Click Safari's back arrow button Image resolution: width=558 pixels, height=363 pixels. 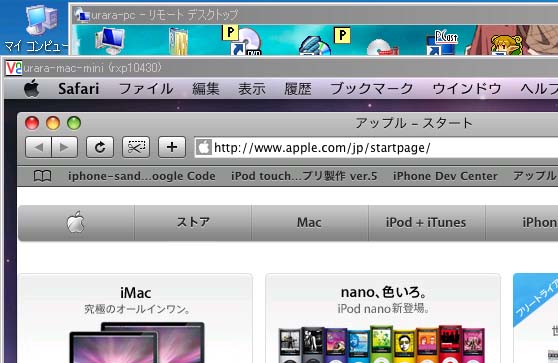click(x=38, y=147)
